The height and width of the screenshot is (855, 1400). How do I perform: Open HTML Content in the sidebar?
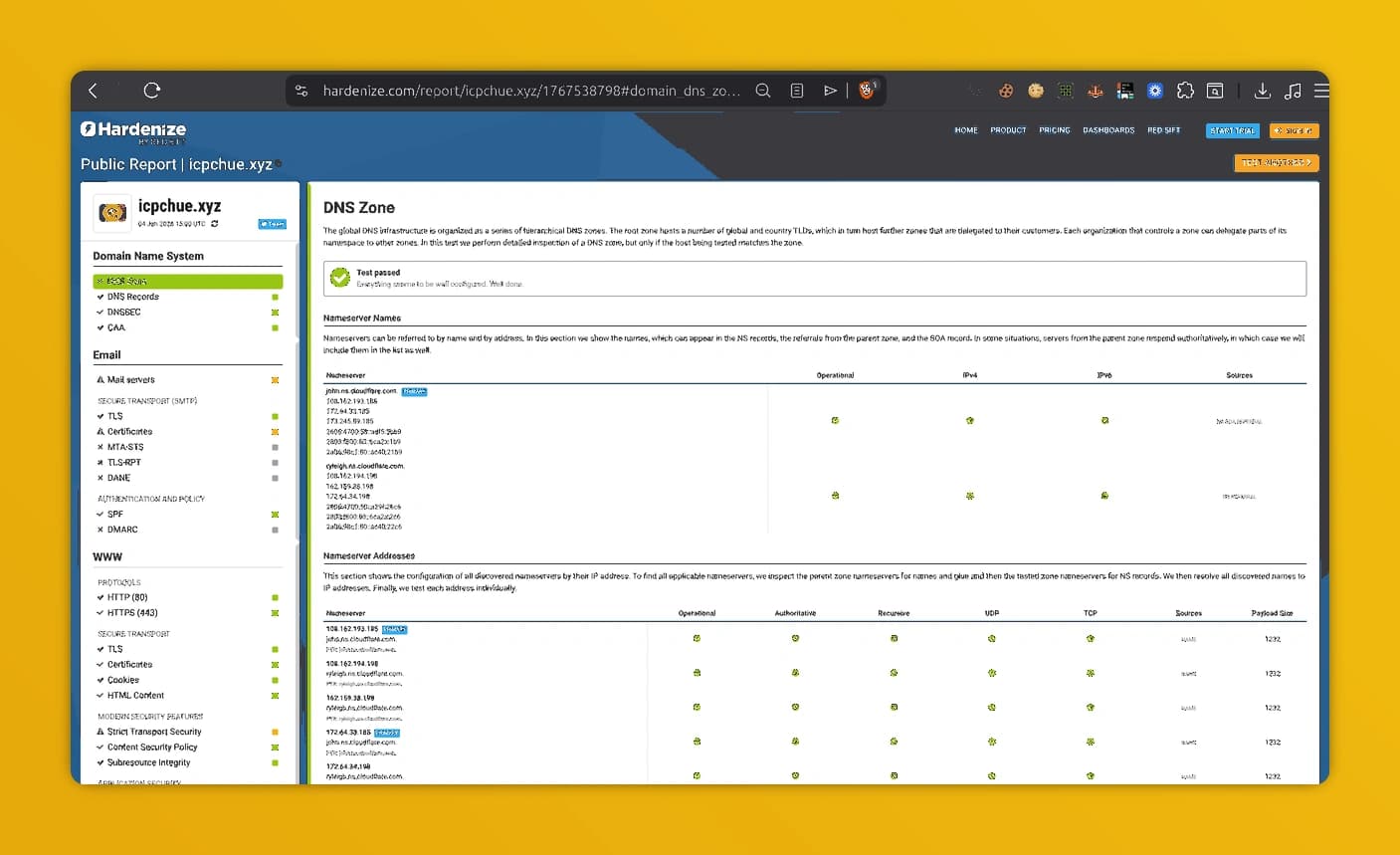click(x=136, y=696)
